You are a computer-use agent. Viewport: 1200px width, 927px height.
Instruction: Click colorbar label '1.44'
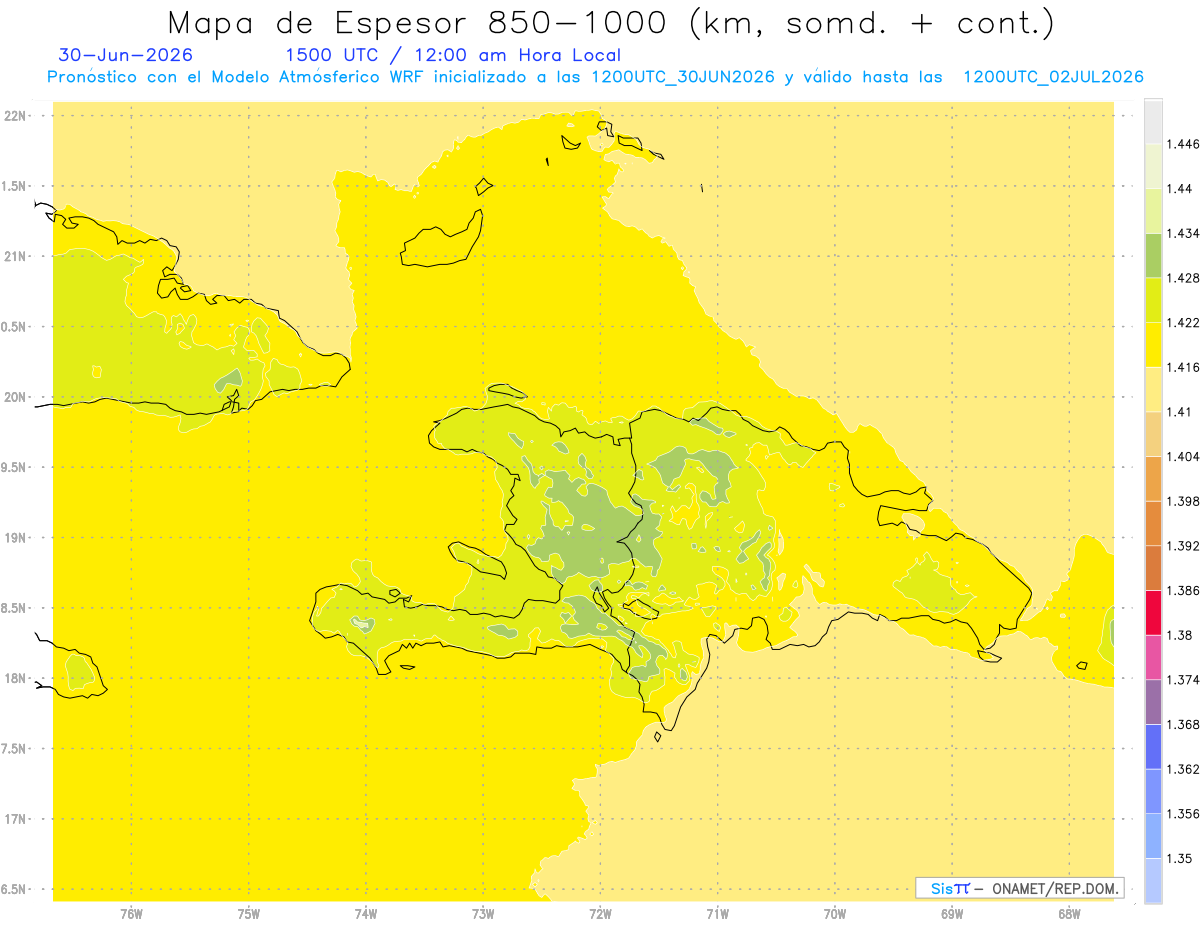point(1180,189)
